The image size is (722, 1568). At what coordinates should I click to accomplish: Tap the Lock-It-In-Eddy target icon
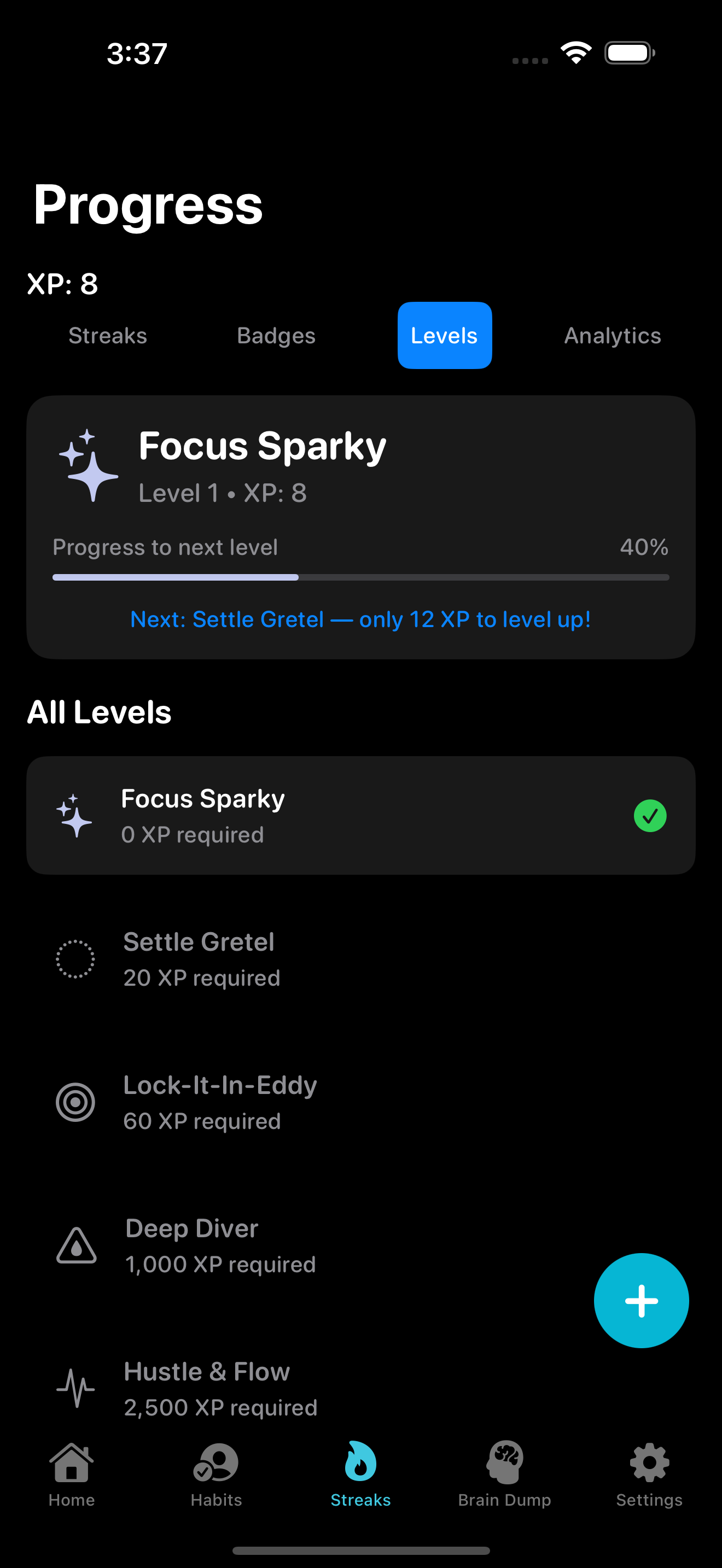coord(75,1102)
